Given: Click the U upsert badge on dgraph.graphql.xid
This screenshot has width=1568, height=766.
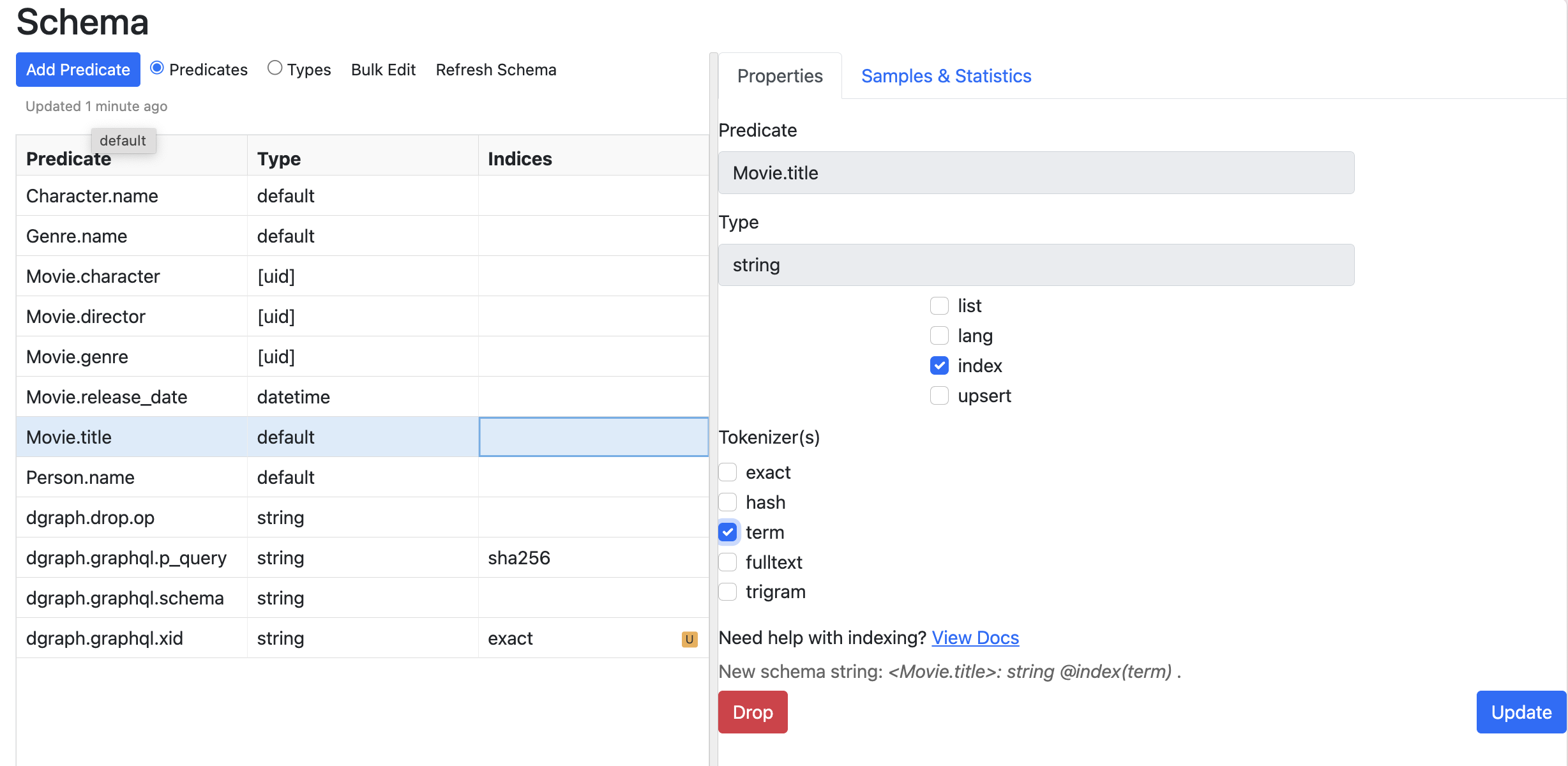Looking at the screenshot, I should (689, 639).
